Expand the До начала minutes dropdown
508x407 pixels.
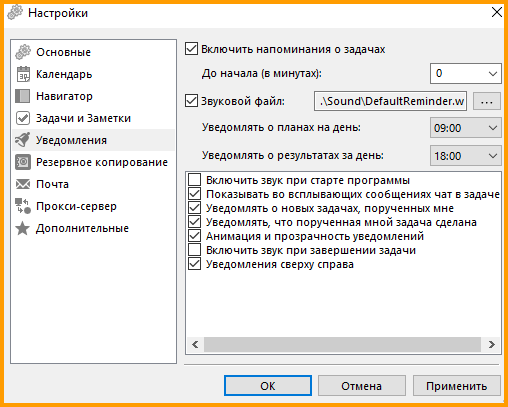(x=466, y=73)
